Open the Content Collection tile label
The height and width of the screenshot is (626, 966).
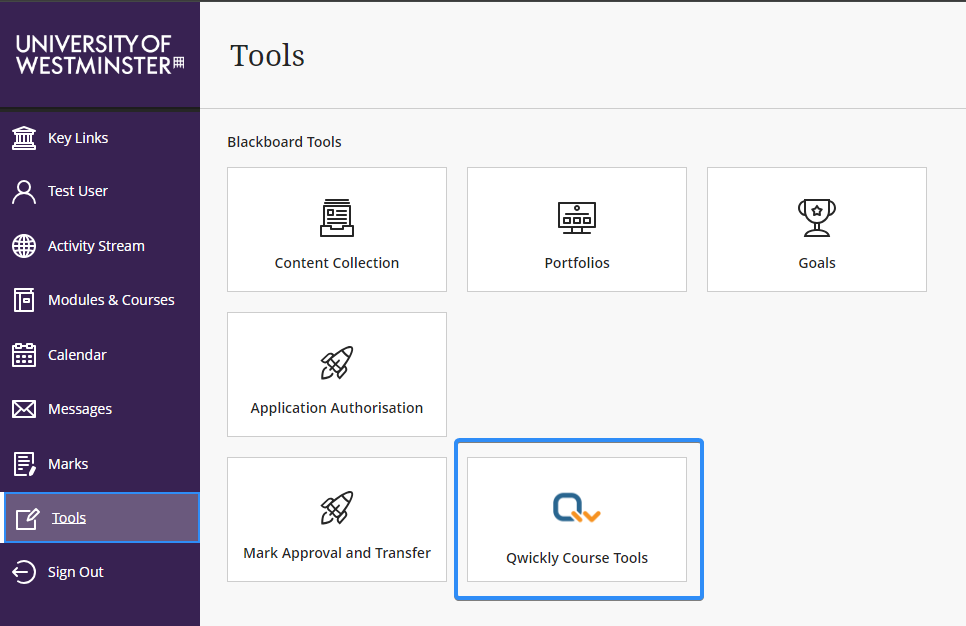337,263
